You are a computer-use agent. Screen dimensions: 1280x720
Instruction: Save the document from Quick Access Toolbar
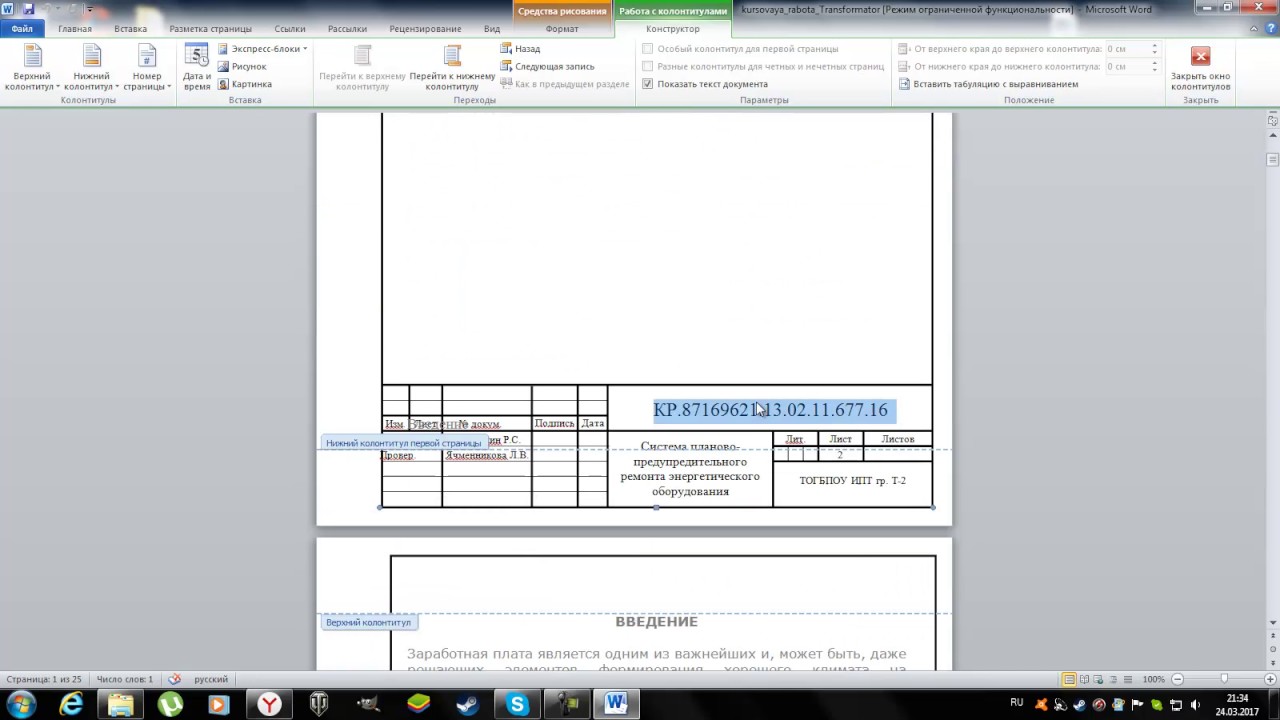tap(27, 9)
